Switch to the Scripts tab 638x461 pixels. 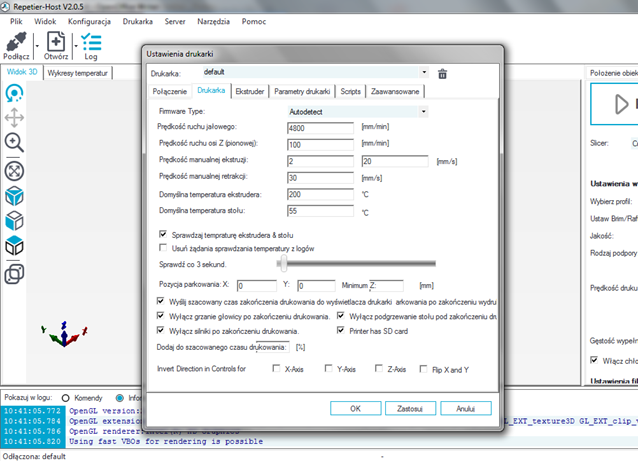tap(350, 92)
